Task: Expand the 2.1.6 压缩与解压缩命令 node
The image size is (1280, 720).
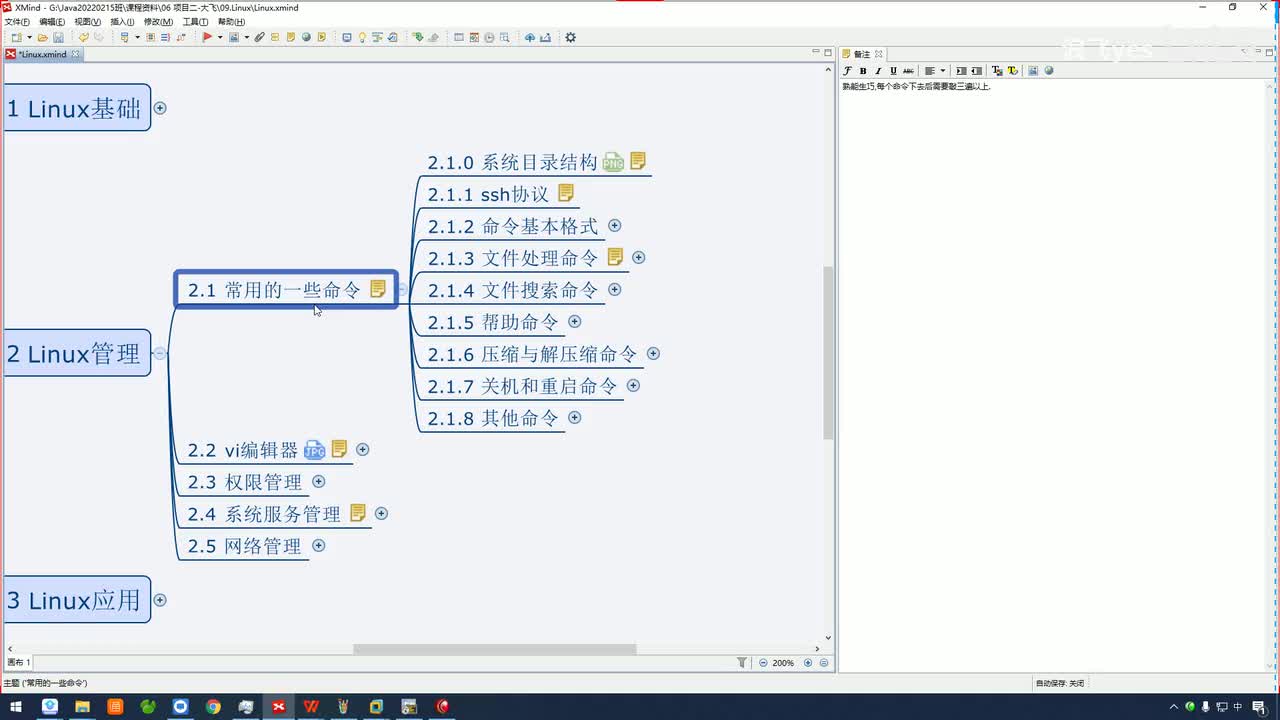Action: (653, 353)
